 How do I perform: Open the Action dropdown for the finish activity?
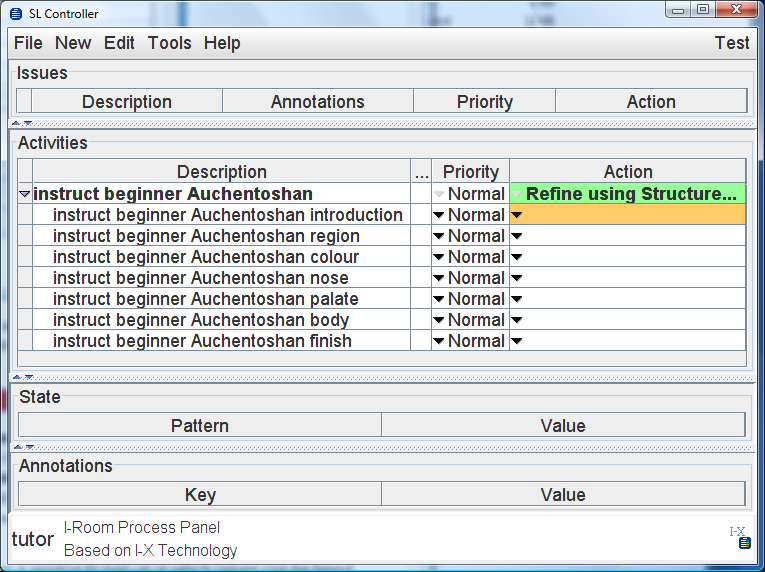pos(517,341)
